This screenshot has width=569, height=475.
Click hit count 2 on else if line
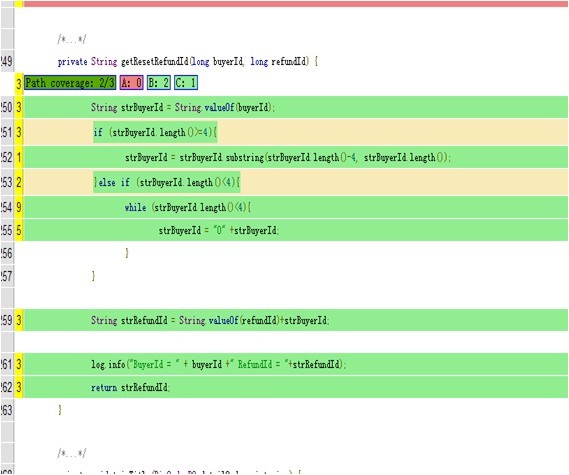tap(19, 182)
